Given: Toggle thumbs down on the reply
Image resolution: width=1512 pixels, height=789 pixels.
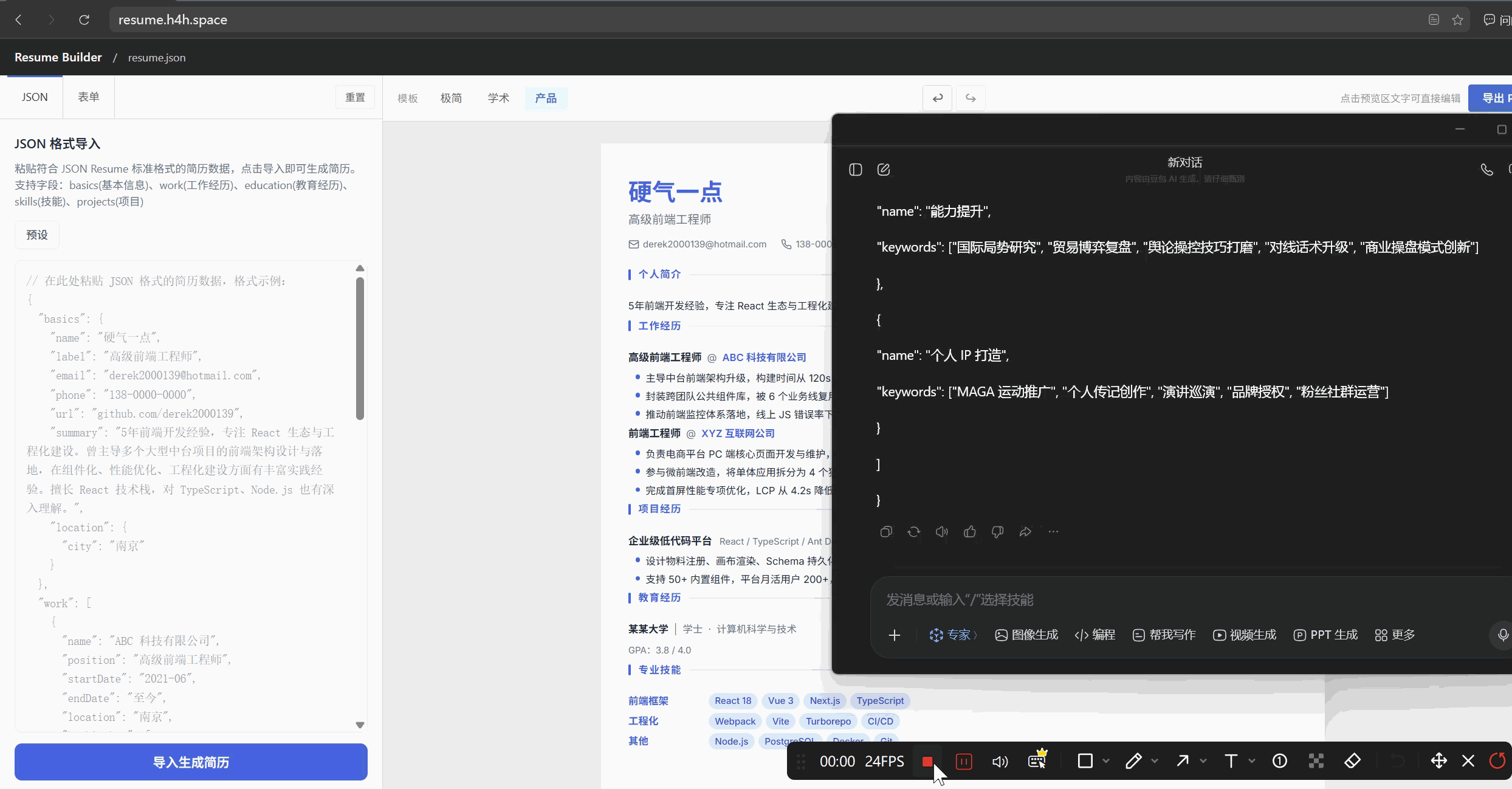Looking at the screenshot, I should [x=997, y=532].
